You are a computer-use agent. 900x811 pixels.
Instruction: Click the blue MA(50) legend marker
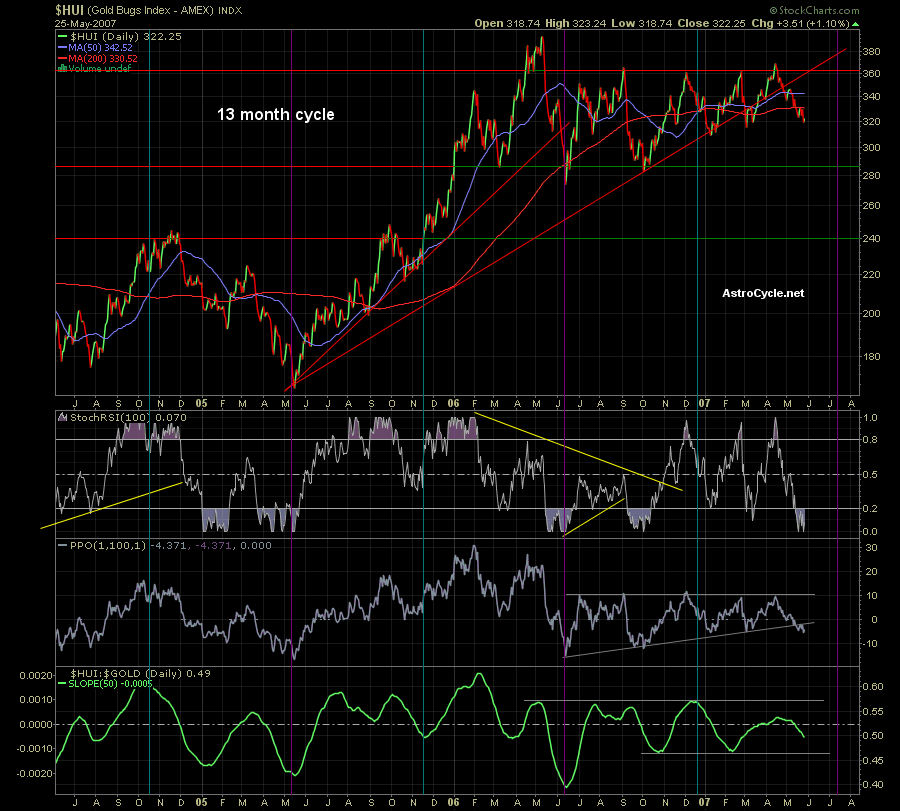pyautogui.click(x=62, y=47)
